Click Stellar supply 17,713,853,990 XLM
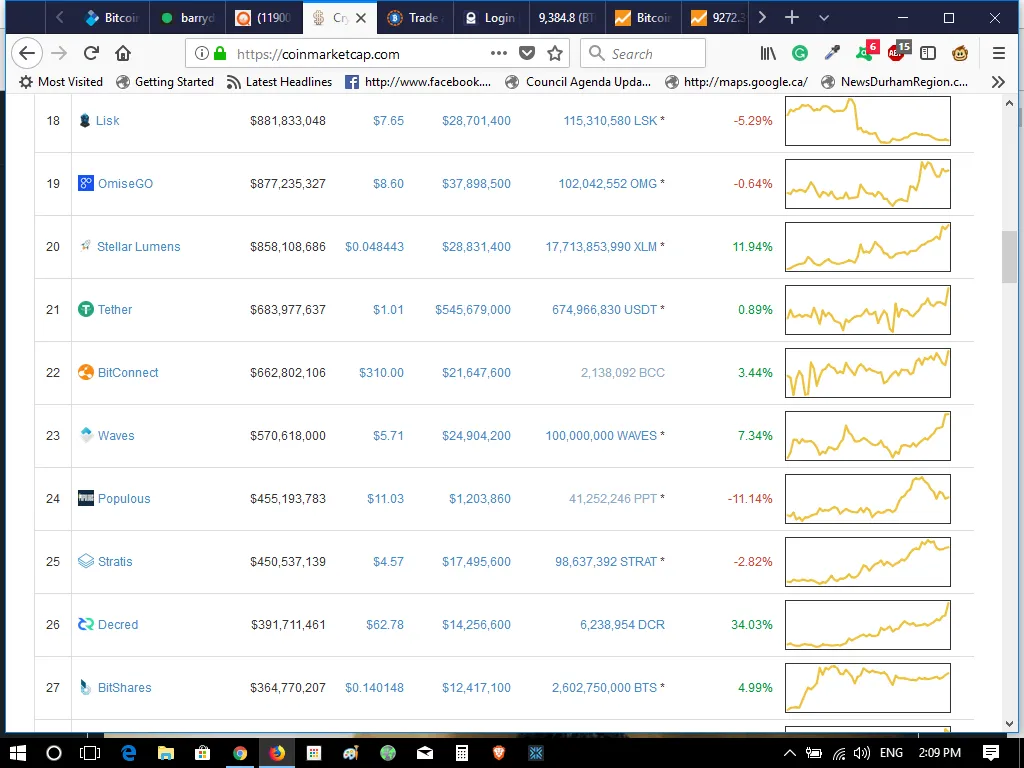 [x=601, y=247]
